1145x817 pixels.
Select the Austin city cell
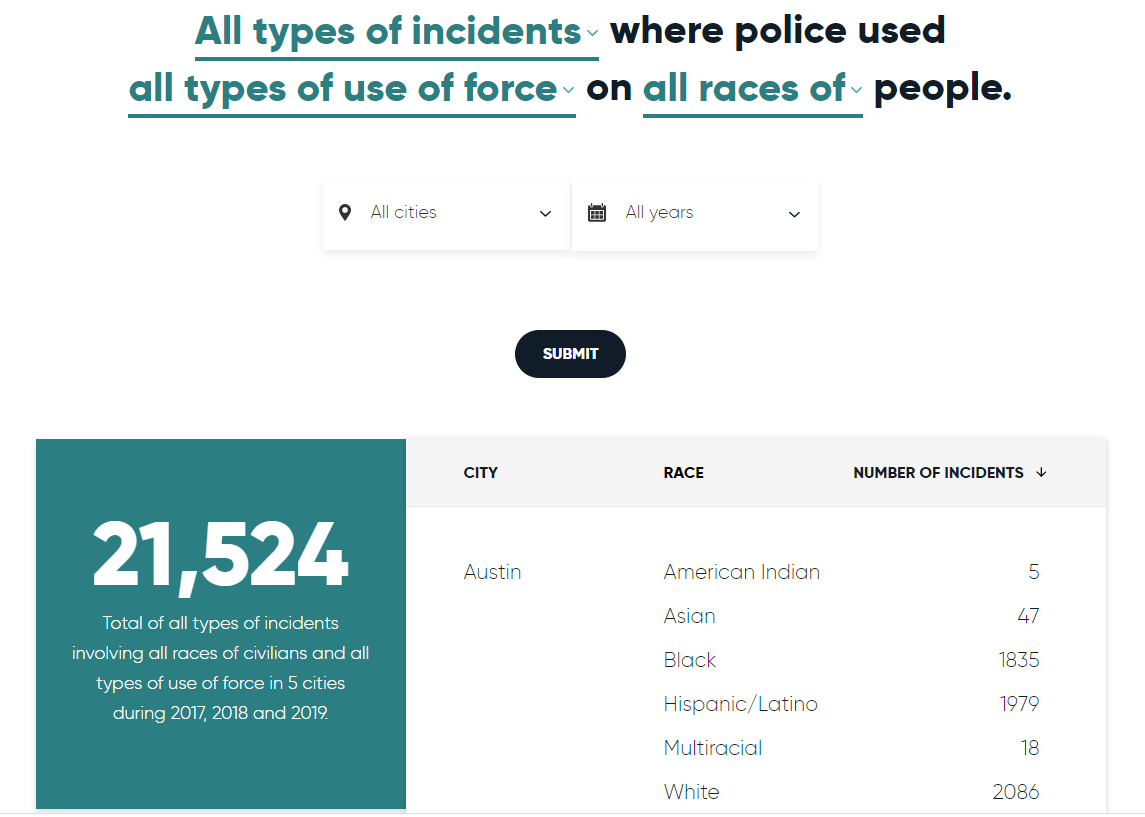[492, 572]
